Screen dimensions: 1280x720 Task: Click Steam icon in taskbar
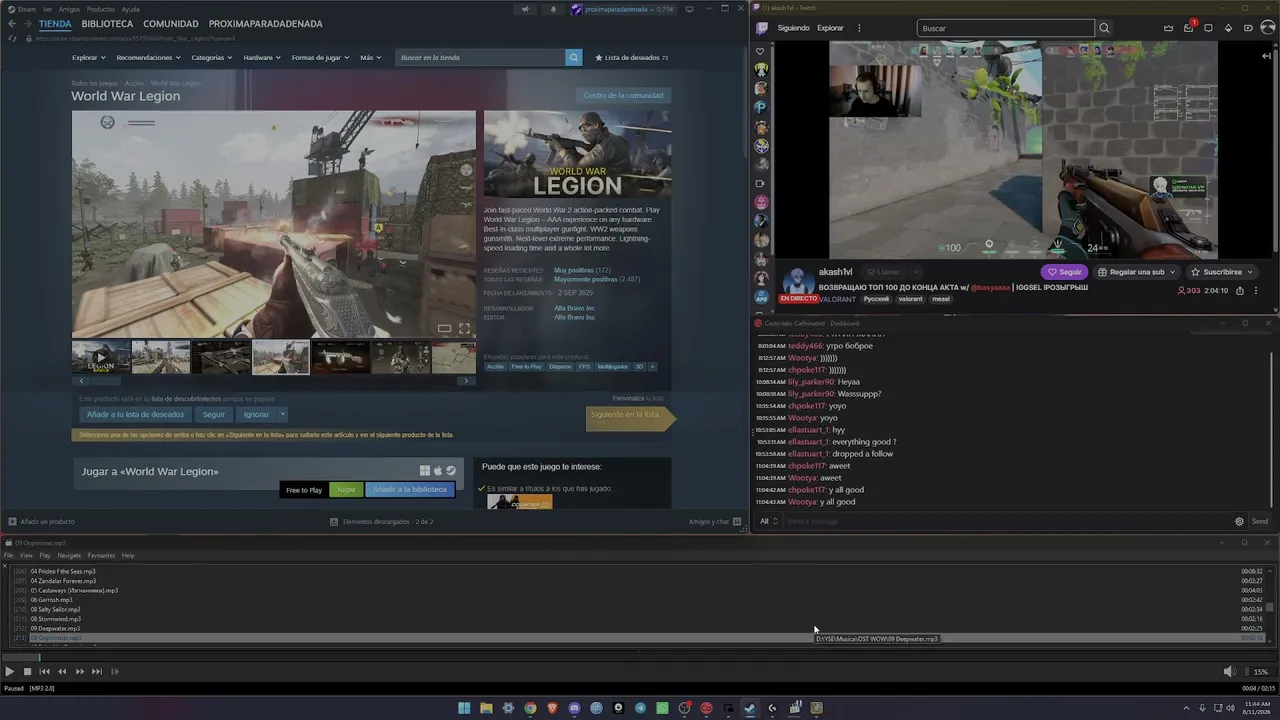point(750,708)
